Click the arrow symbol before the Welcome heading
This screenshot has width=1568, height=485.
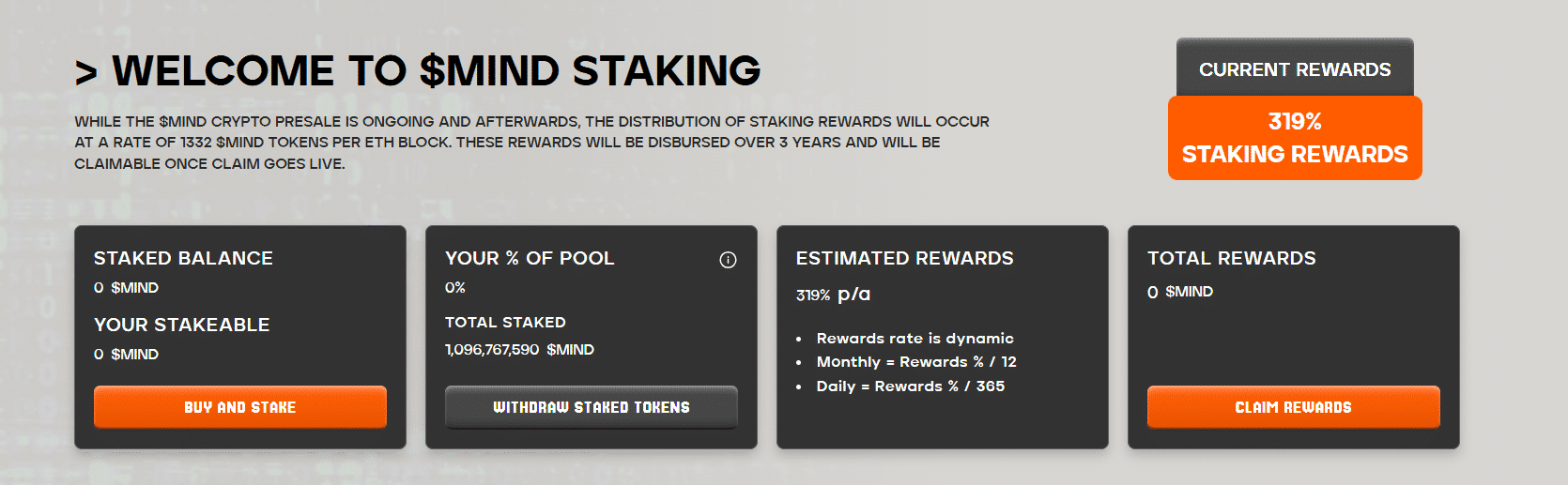pyautogui.click(x=86, y=72)
